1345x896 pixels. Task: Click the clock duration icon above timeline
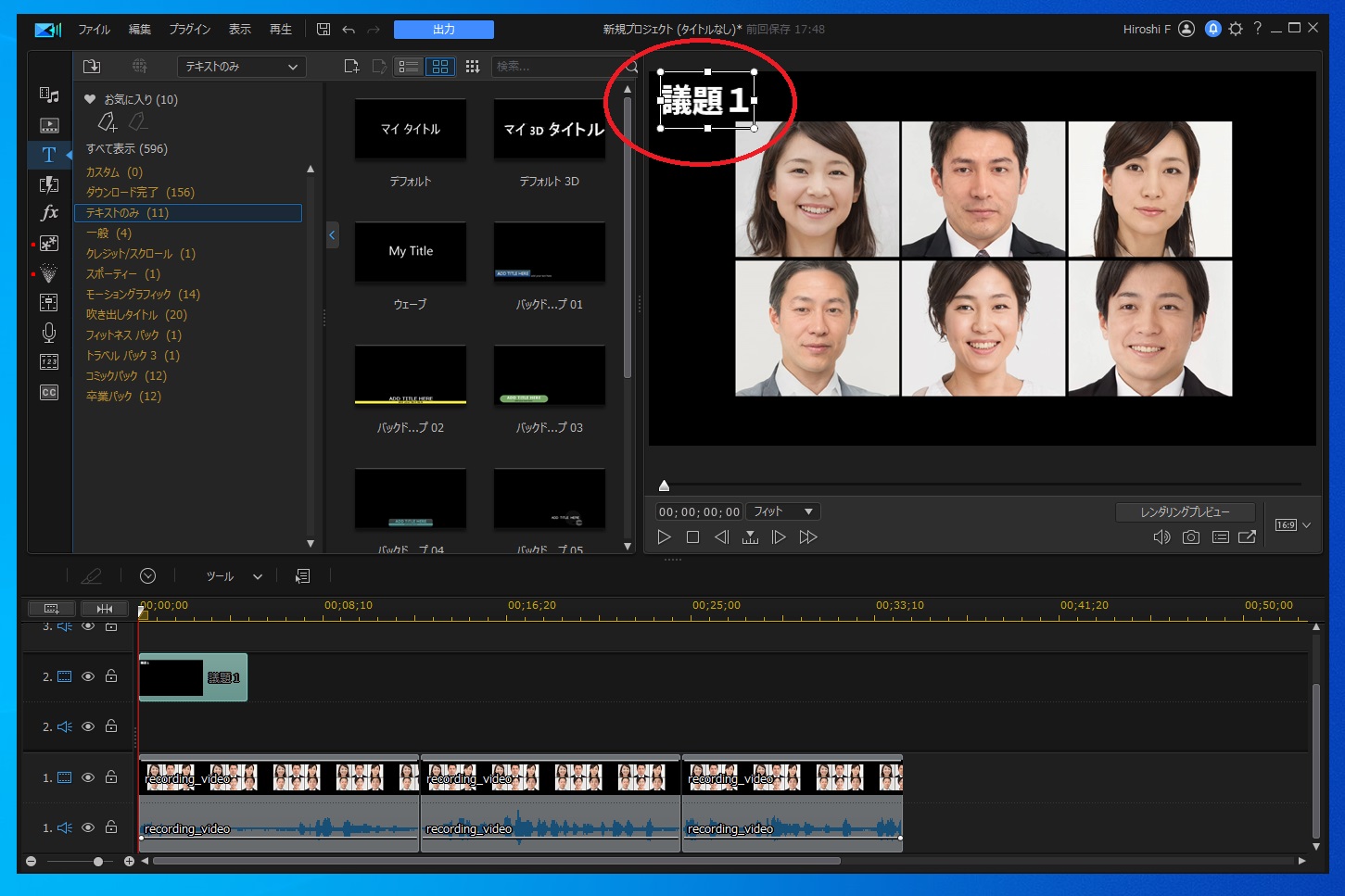click(148, 576)
